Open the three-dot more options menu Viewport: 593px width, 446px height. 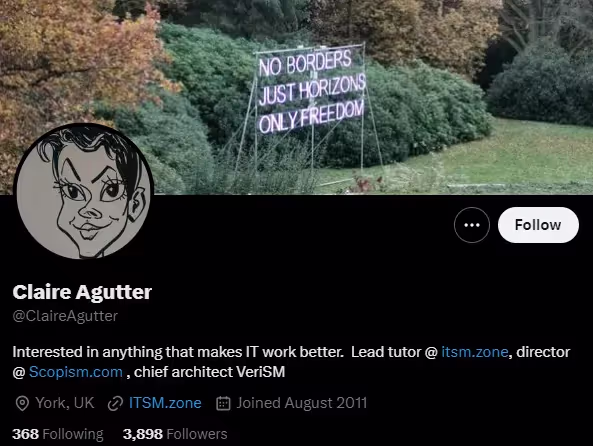pos(472,225)
